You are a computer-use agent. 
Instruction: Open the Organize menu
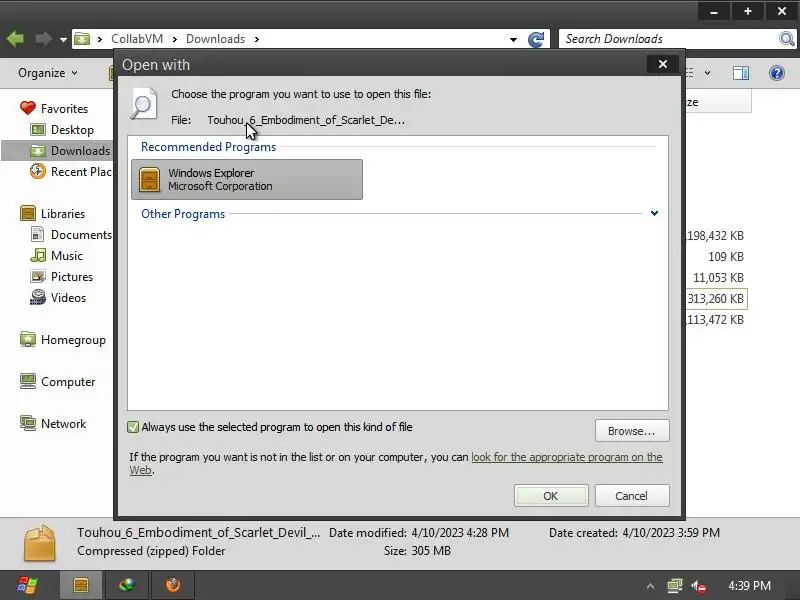(48, 73)
